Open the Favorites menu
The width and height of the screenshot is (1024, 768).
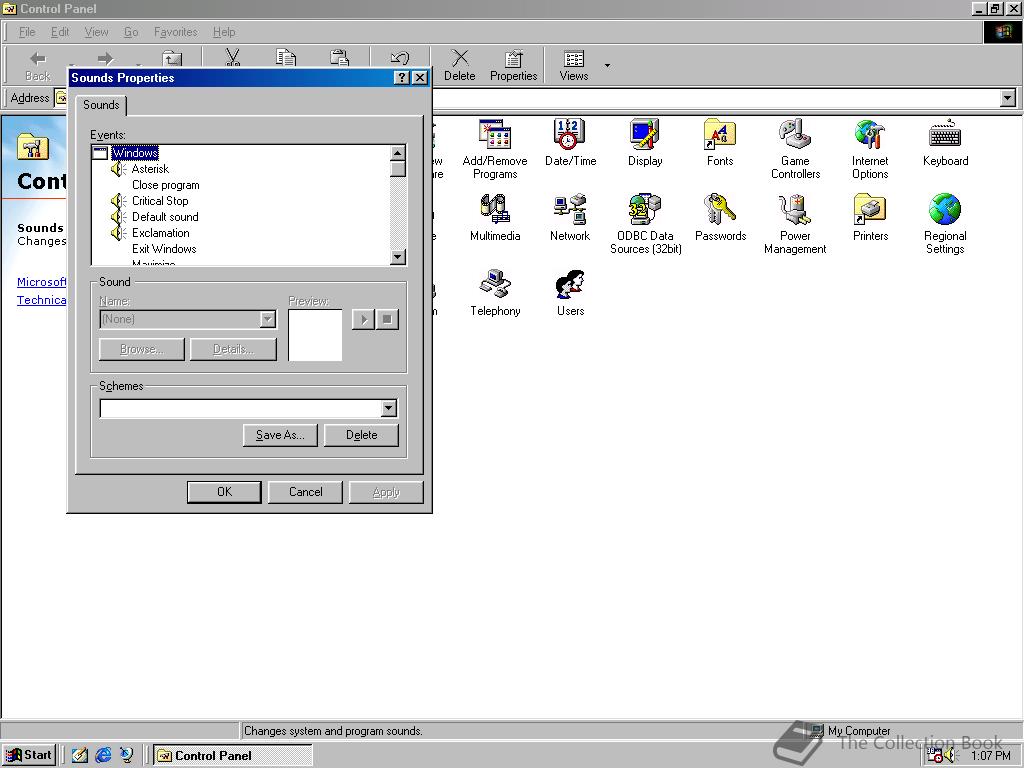point(175,32)
